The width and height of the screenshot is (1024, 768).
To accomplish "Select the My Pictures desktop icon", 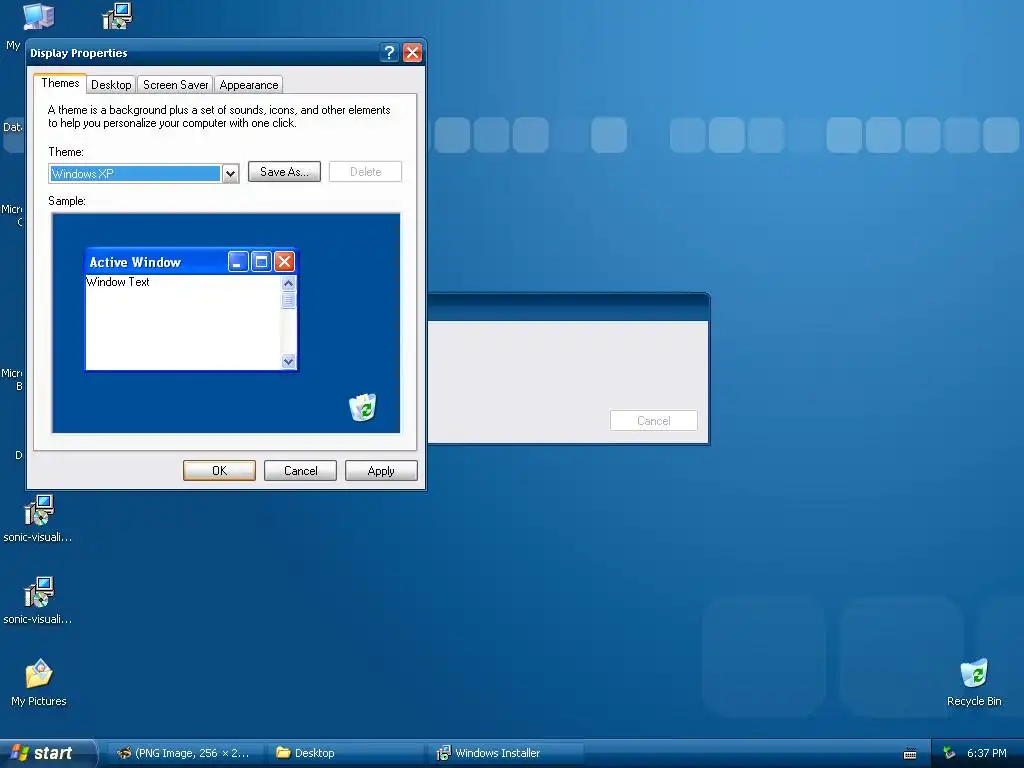I will pos(39,683).
